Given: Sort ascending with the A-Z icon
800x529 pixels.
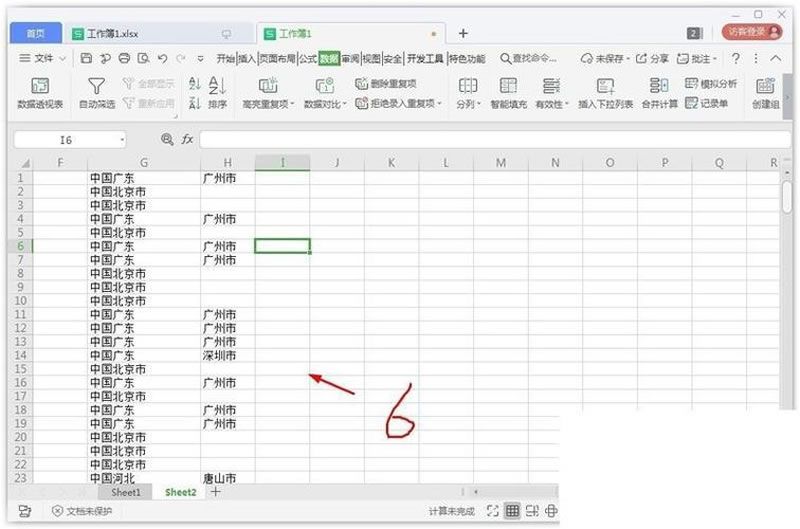Looking at the screenshot, I should (x=194, y=83).
